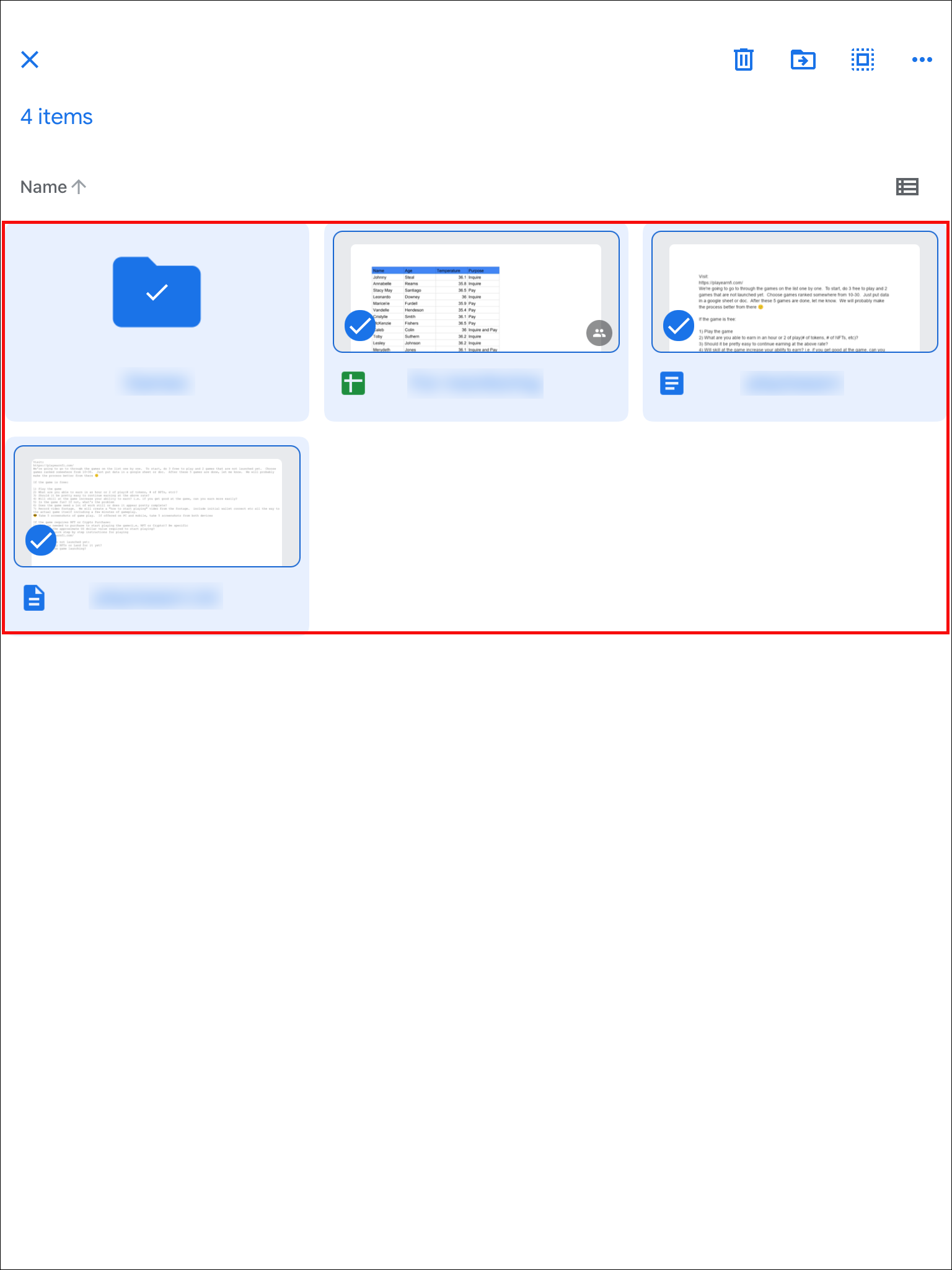Tap the top-right document preview thumbnail

pos(795,292)
